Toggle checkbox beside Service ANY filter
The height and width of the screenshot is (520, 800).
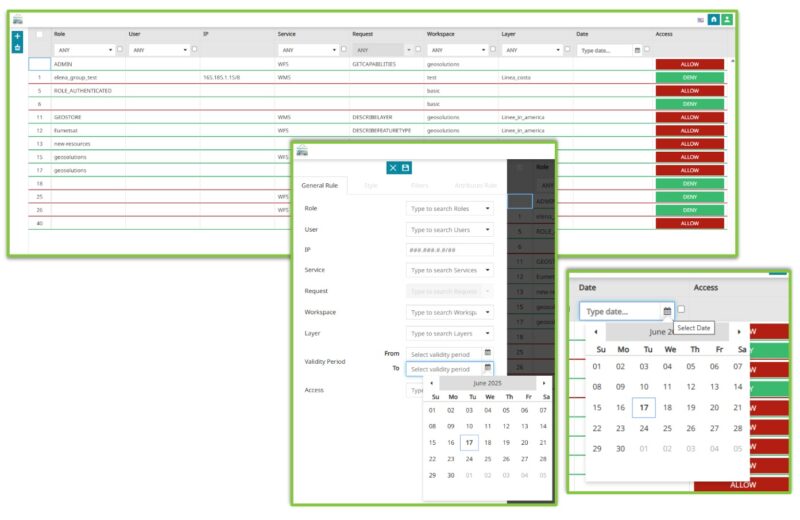[x=344, y=49]
